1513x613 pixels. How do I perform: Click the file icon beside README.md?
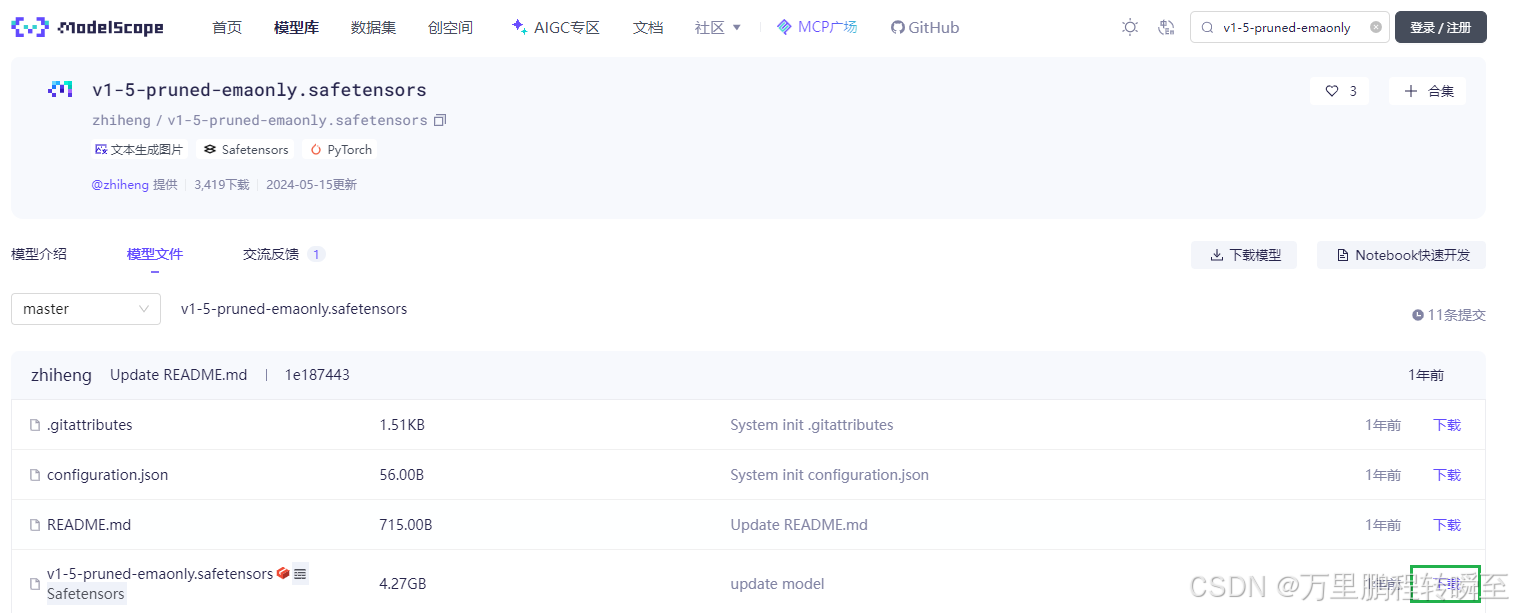coord(35,526)
